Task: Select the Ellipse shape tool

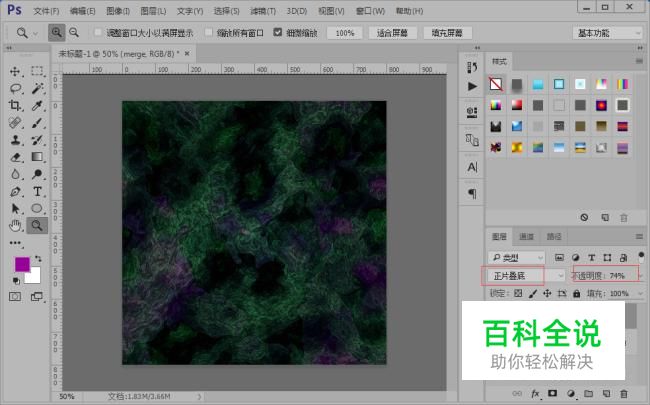Action: 37,208
